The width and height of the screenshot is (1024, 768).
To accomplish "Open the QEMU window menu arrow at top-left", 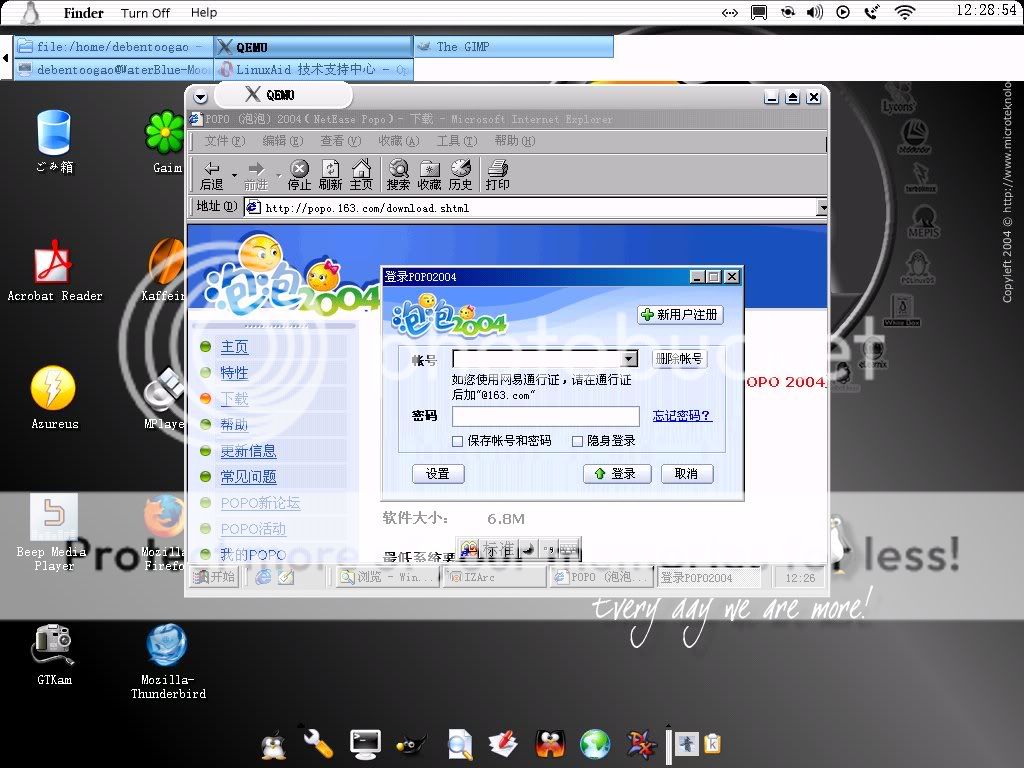I will pyautogui.click(x=200, y=97).
